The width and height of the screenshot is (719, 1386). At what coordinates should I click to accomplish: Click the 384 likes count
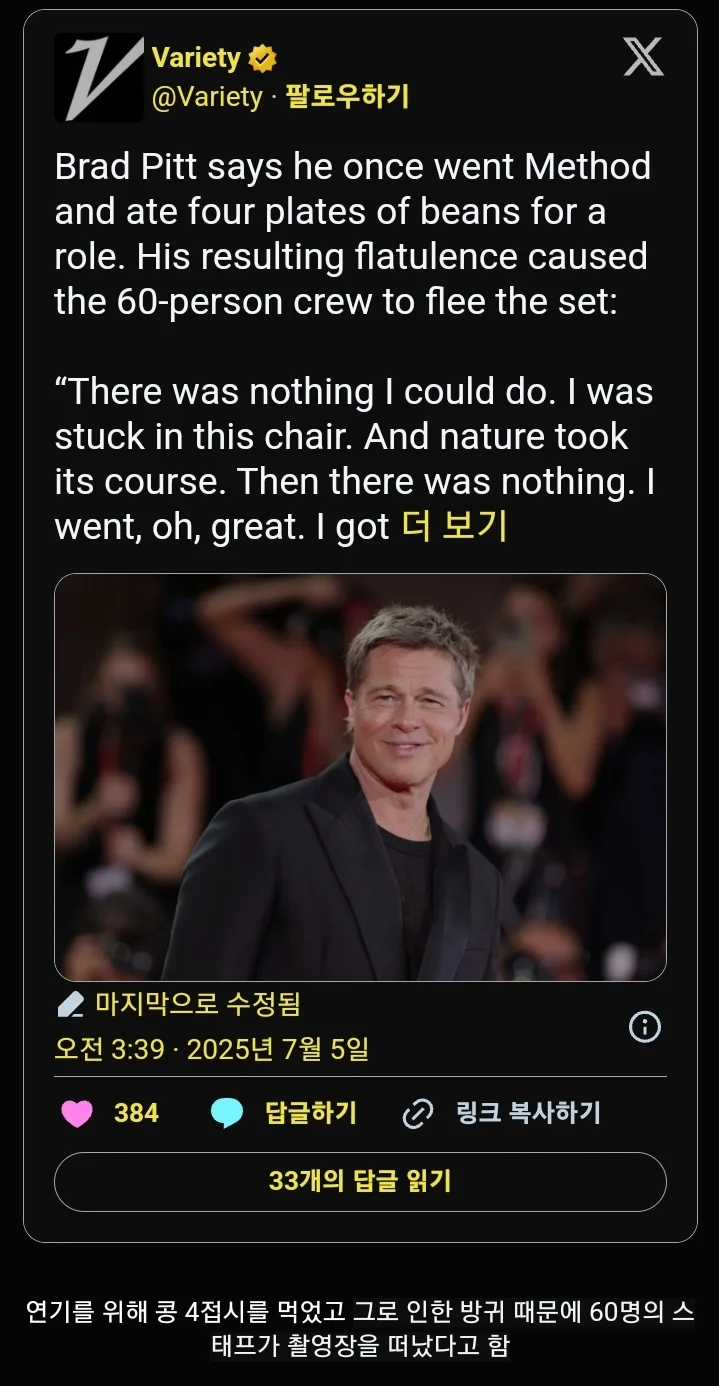[136, 1113]
